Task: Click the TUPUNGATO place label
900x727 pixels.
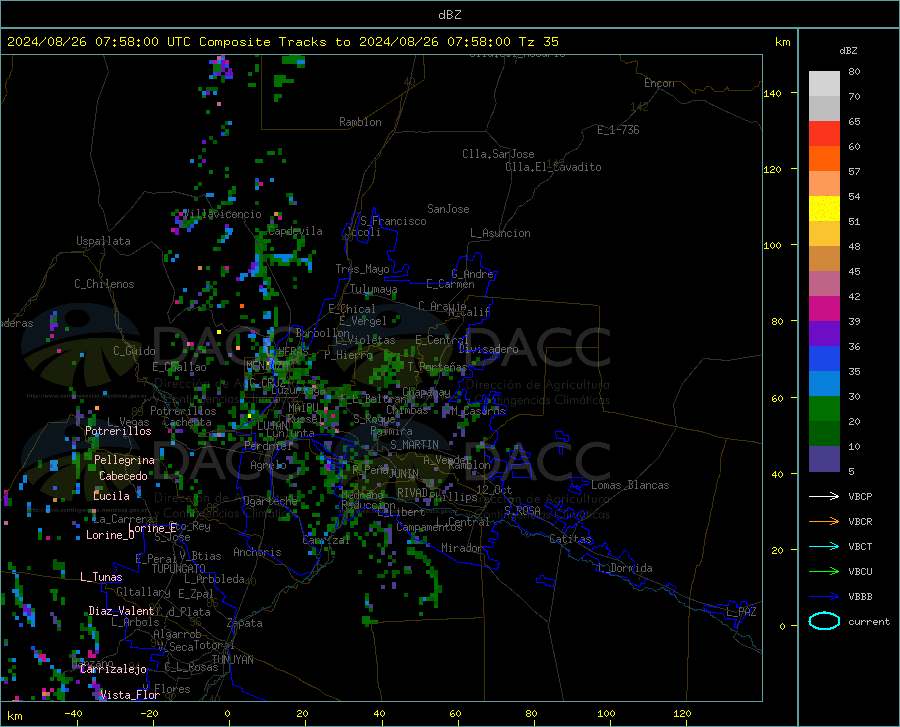Action: (179, 569)
